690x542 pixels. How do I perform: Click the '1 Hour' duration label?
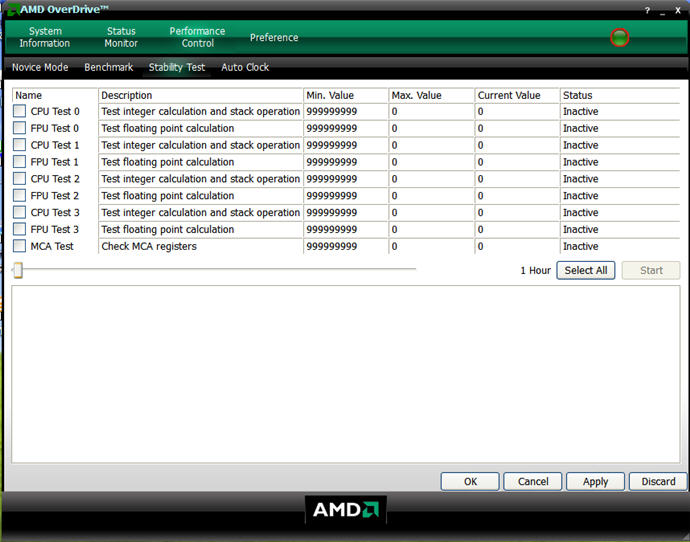tap(536, 271)
